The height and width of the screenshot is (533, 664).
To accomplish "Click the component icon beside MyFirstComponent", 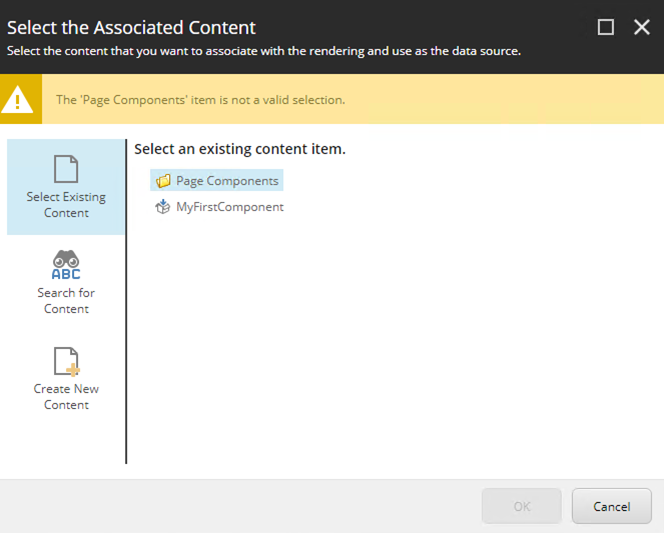I will pyautogui.click(x=163, y=207).
